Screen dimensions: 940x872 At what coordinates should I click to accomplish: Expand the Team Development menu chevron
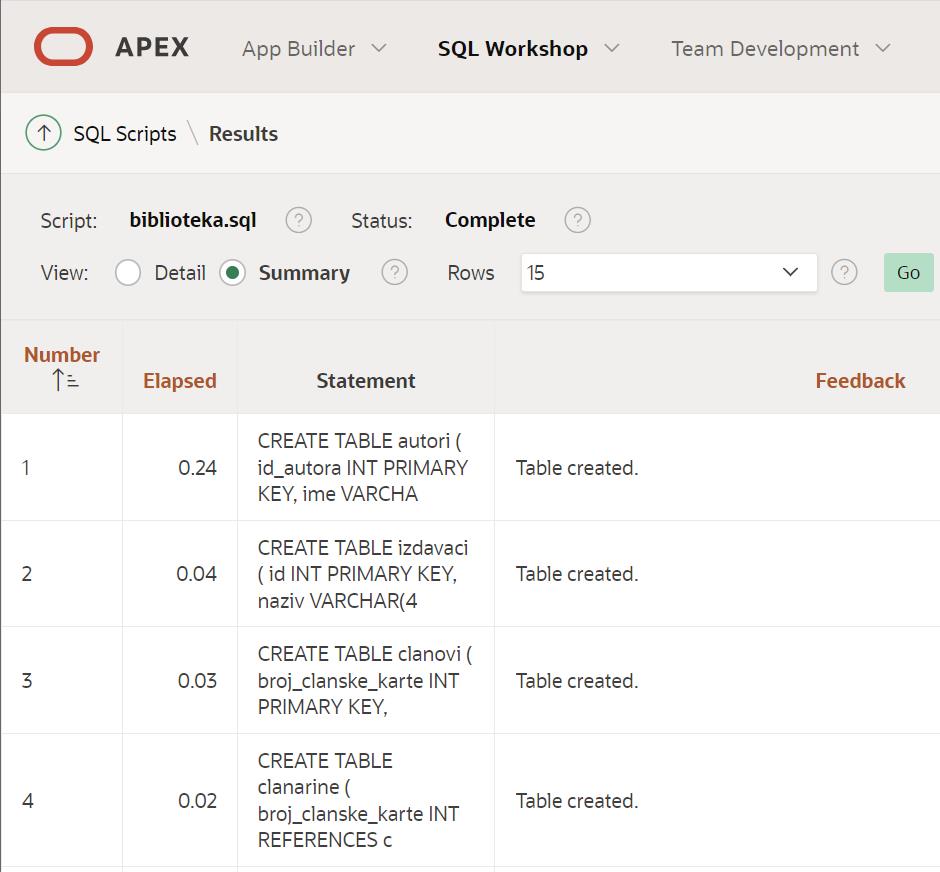882,48
